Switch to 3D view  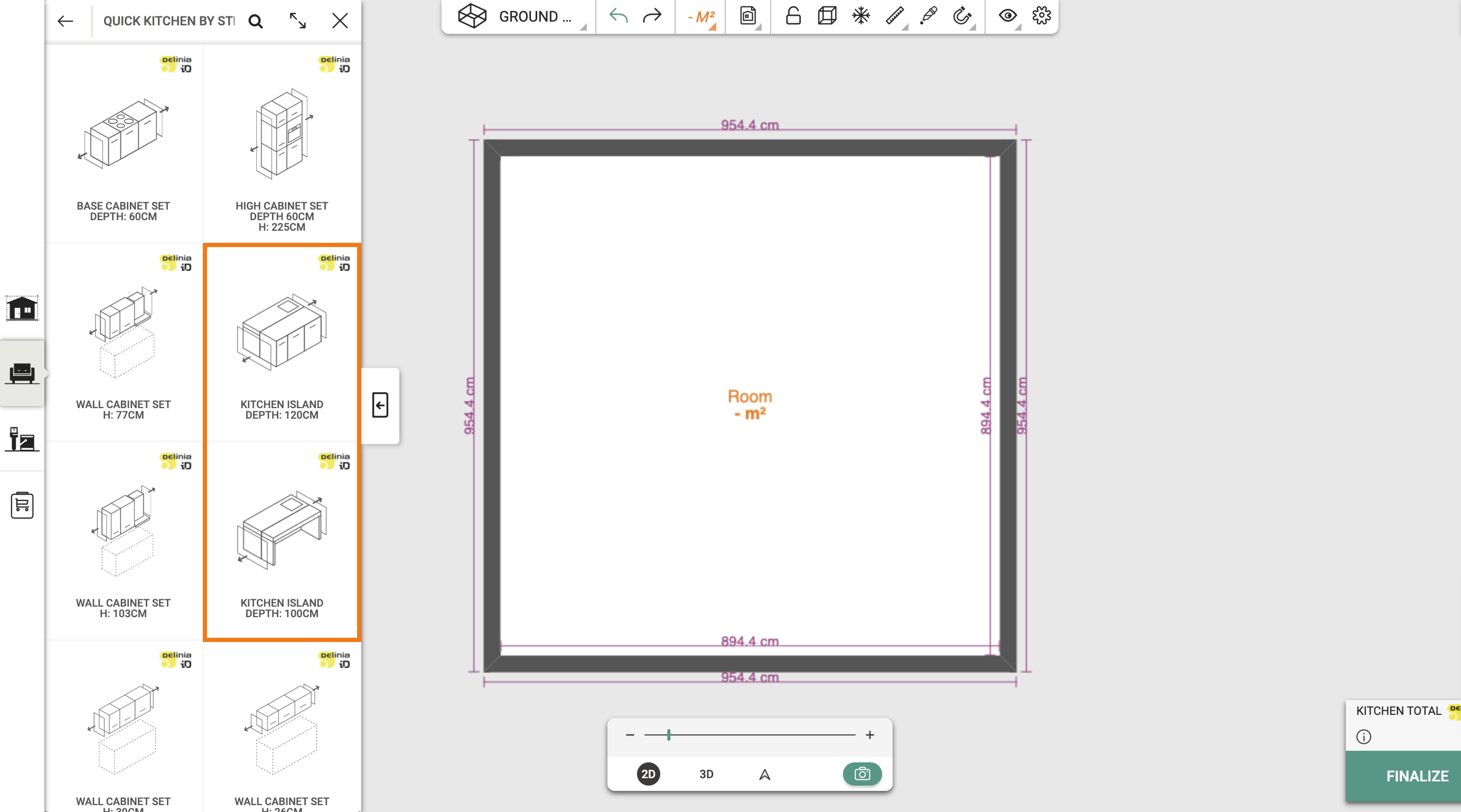pos(706,774)
